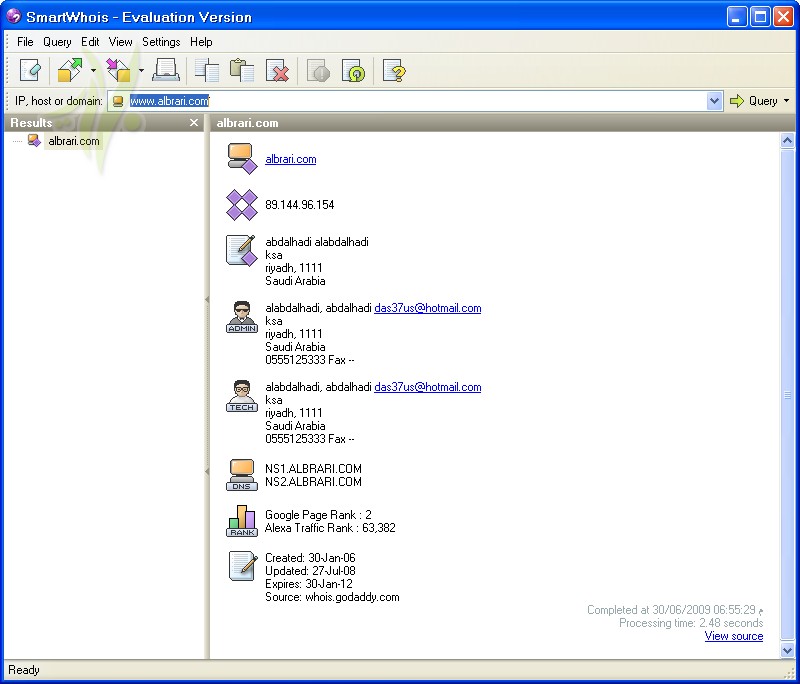
Task: Expand the Query button dropdown arrow
Action: 786,101
